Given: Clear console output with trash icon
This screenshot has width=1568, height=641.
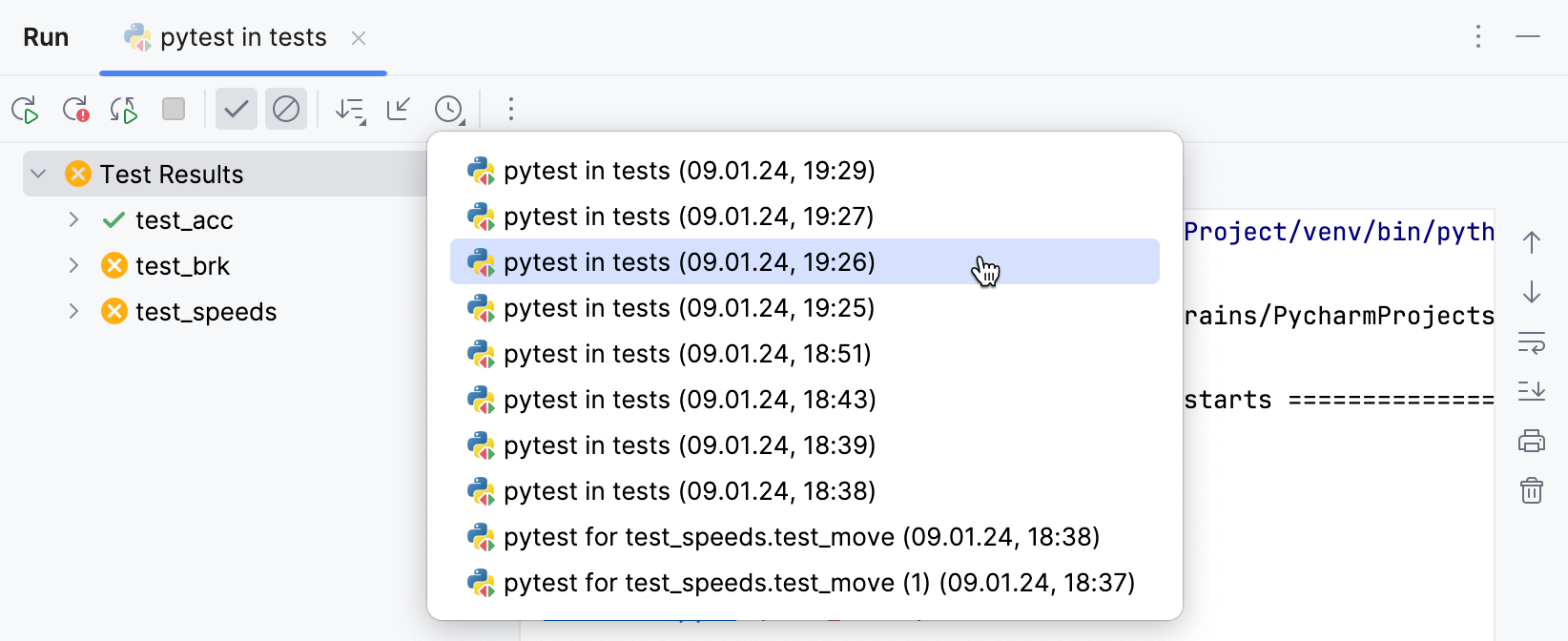Looking at the screenshot, I should [1532, 490].
